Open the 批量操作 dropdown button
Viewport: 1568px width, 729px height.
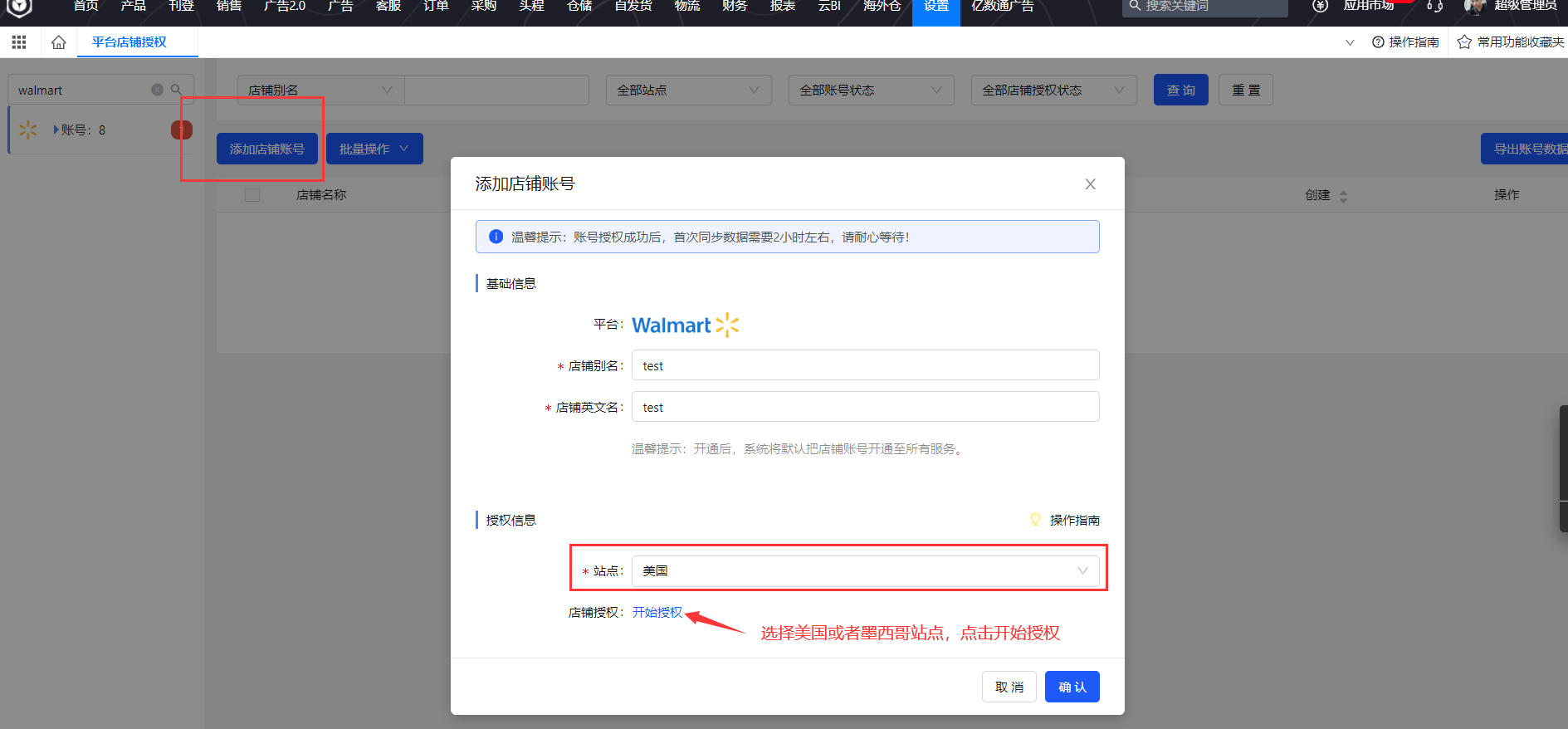pyautogui.click(x=374, y=149)
